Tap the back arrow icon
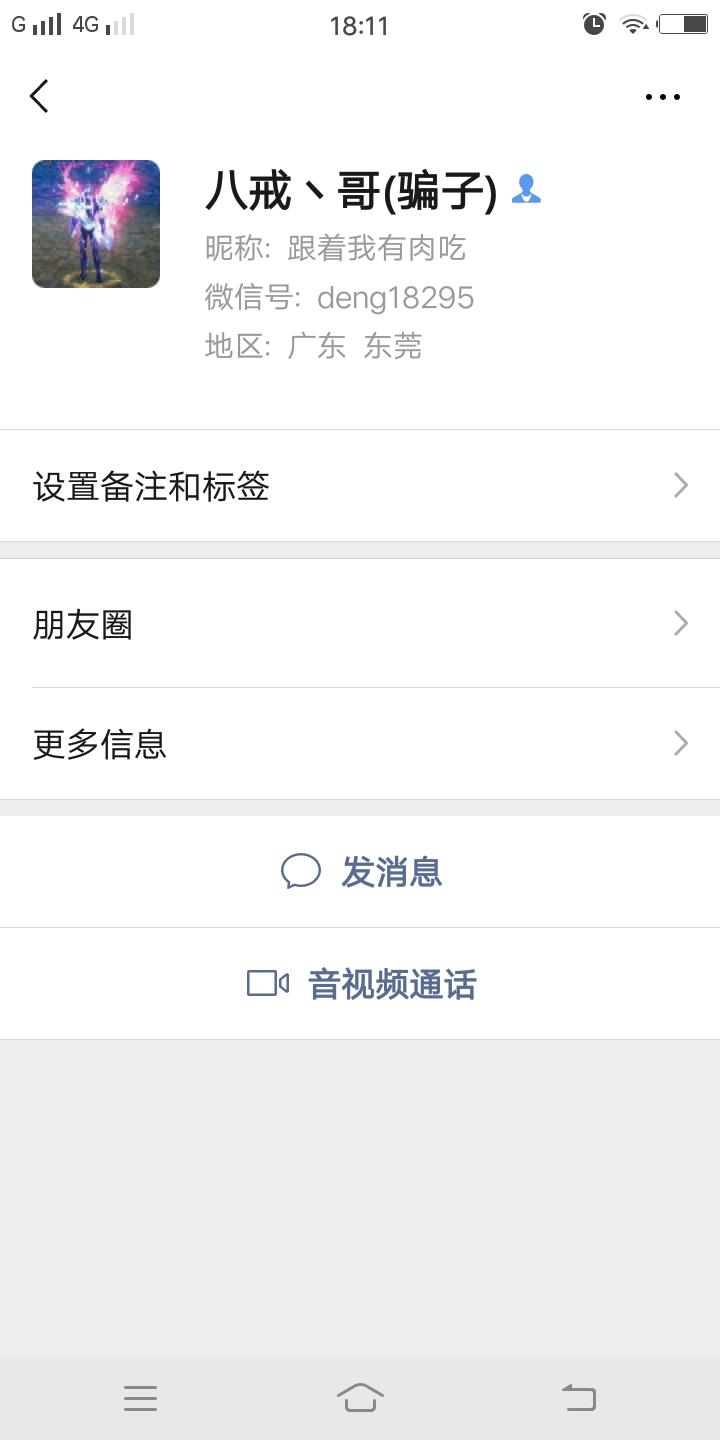This screenshot has width=720, height=1440. pos(40,97)
